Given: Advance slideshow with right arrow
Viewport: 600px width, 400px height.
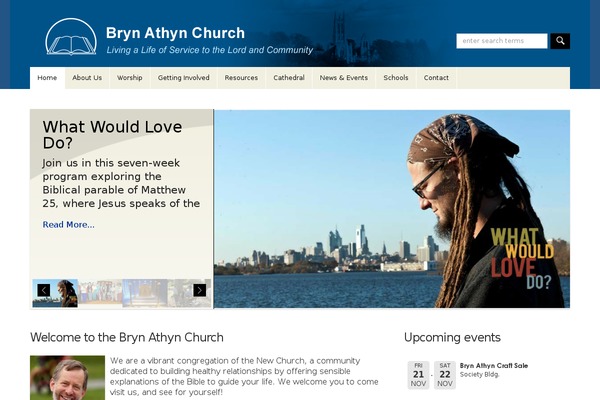Looking at the screenshot, I should click(x=199, y=290).
